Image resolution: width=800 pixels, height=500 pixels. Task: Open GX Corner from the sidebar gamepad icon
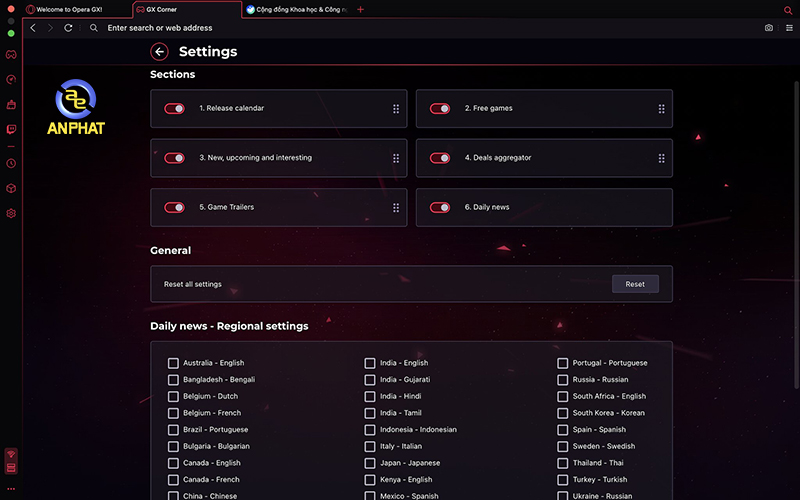click(11, 54)
